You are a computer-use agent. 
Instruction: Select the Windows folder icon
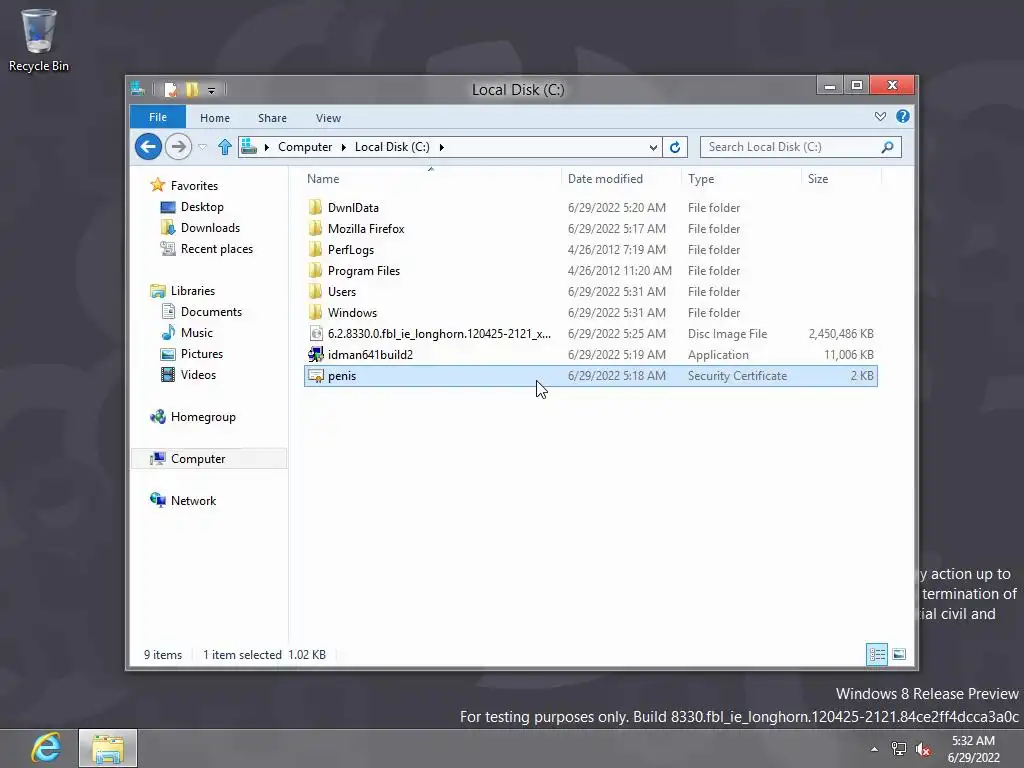tap(315, 312)
